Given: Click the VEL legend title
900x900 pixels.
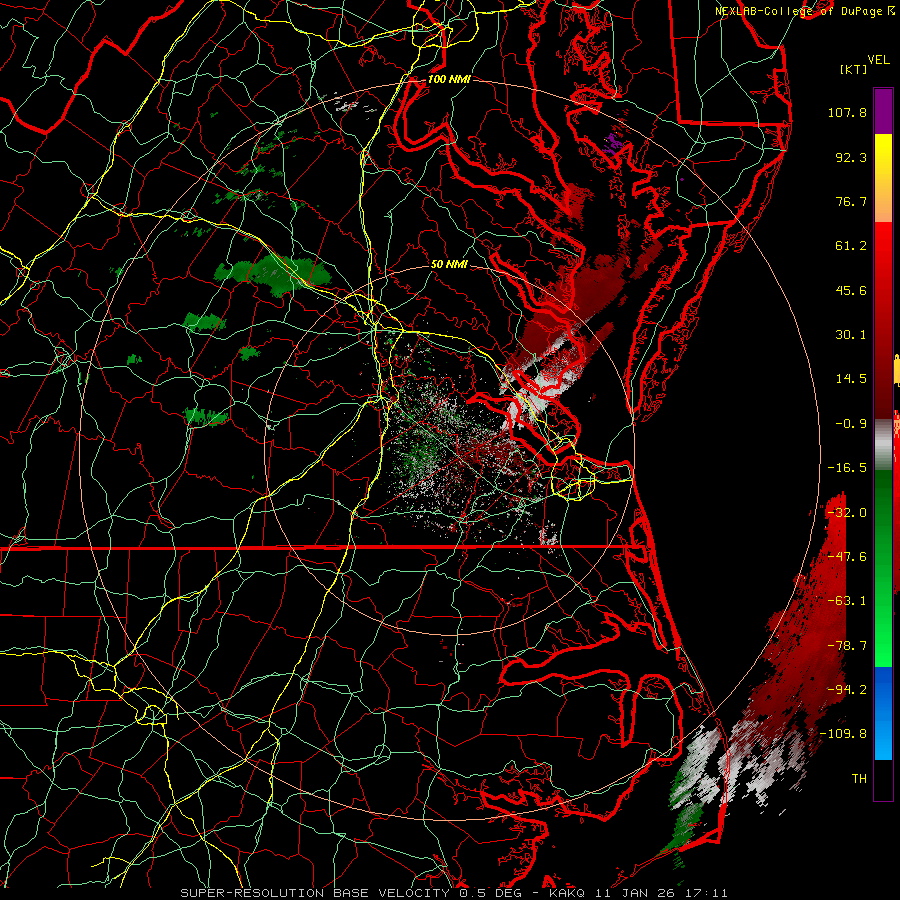Looking at the screenshot, I should click(x=878, y=60).
